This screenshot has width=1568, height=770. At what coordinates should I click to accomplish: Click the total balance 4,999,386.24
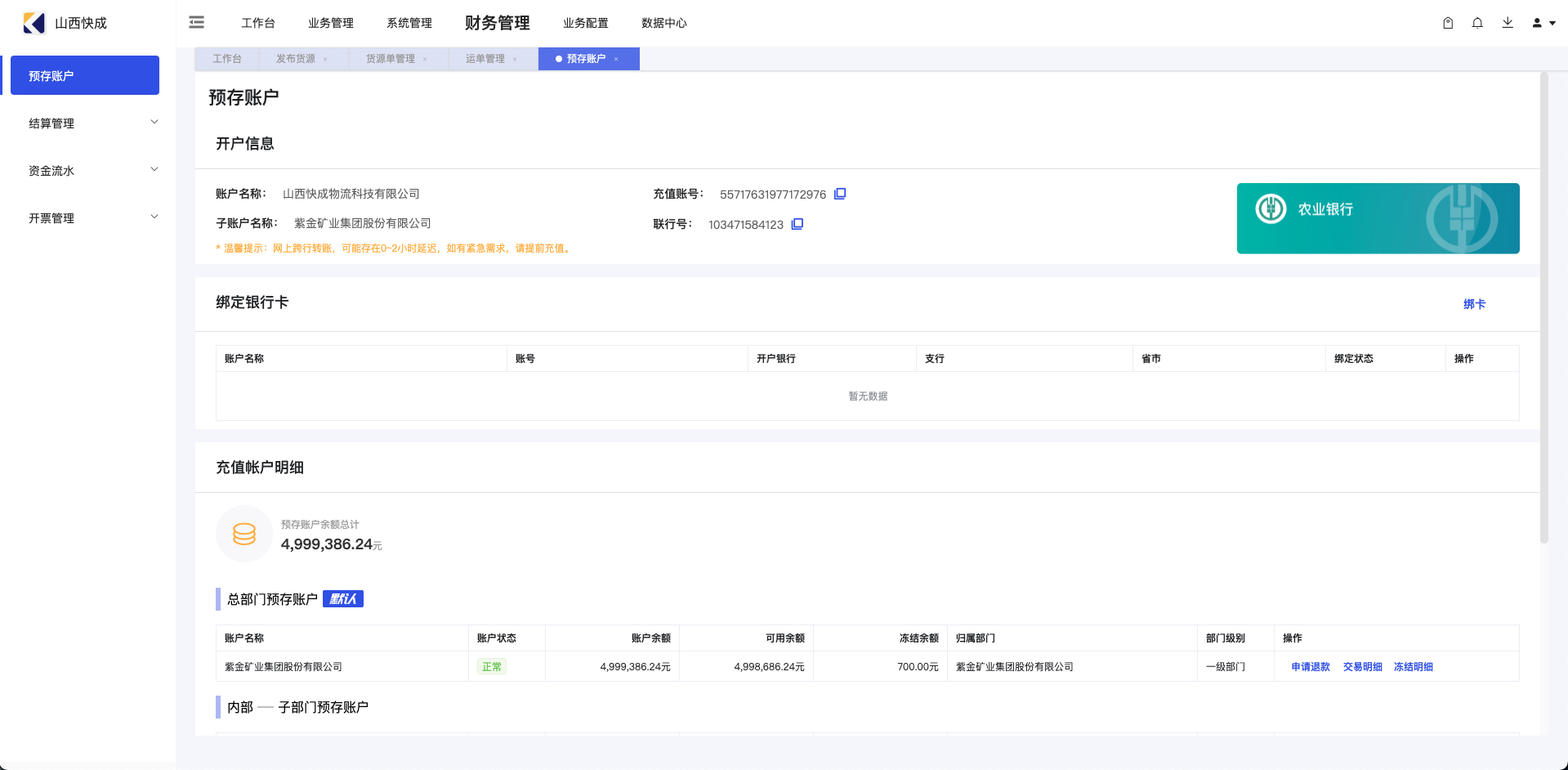[327, 544]
